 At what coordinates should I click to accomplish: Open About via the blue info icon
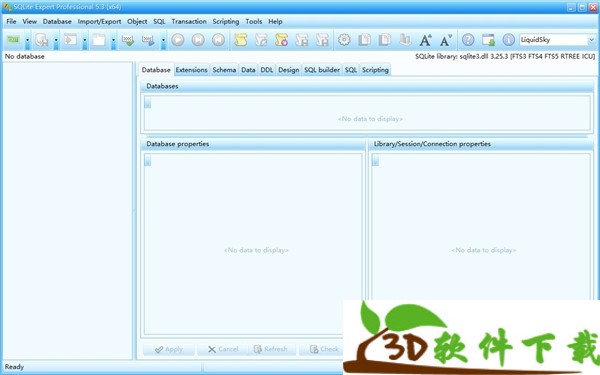(509, 40)
